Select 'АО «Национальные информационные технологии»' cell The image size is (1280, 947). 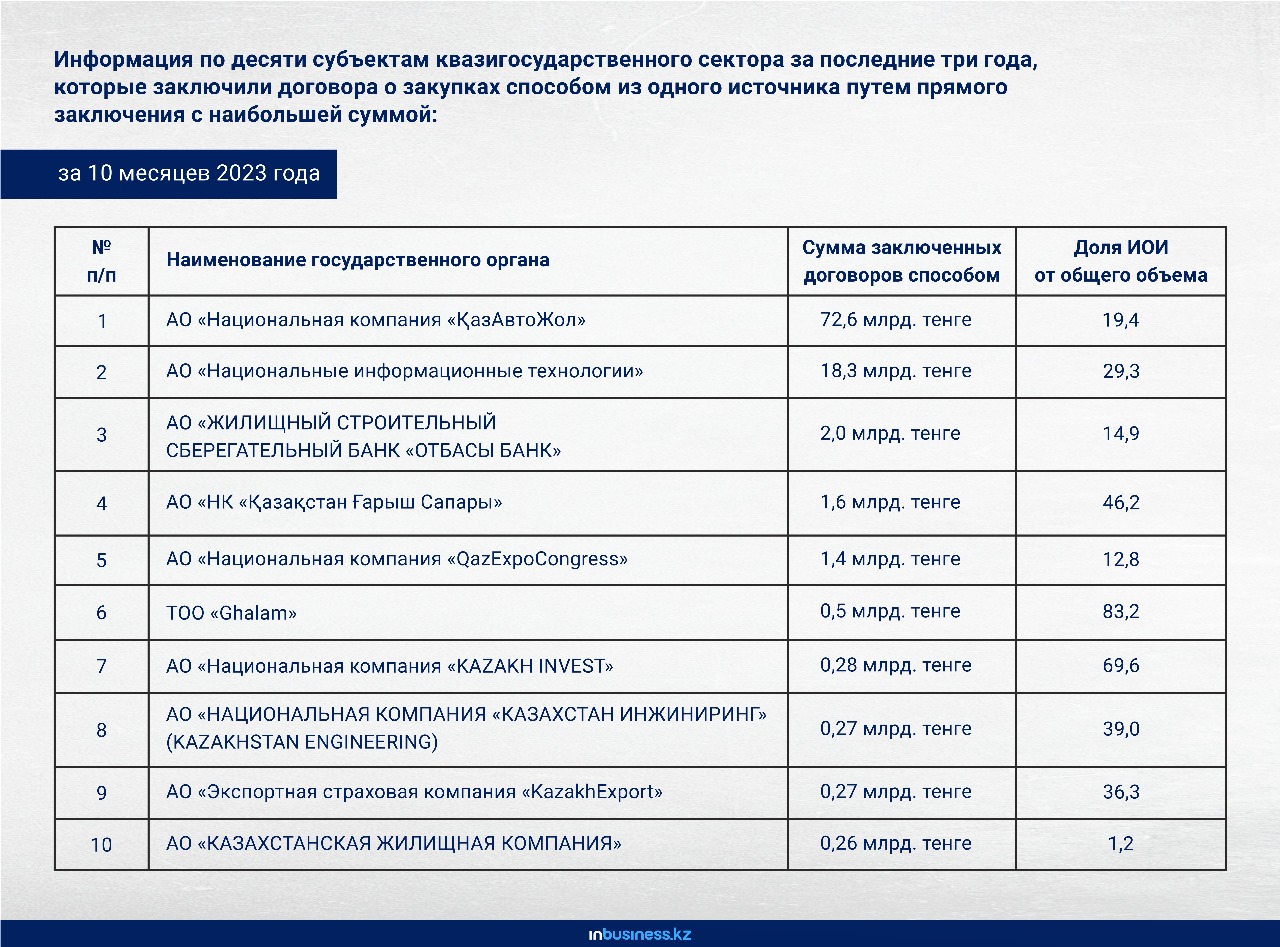468,372
